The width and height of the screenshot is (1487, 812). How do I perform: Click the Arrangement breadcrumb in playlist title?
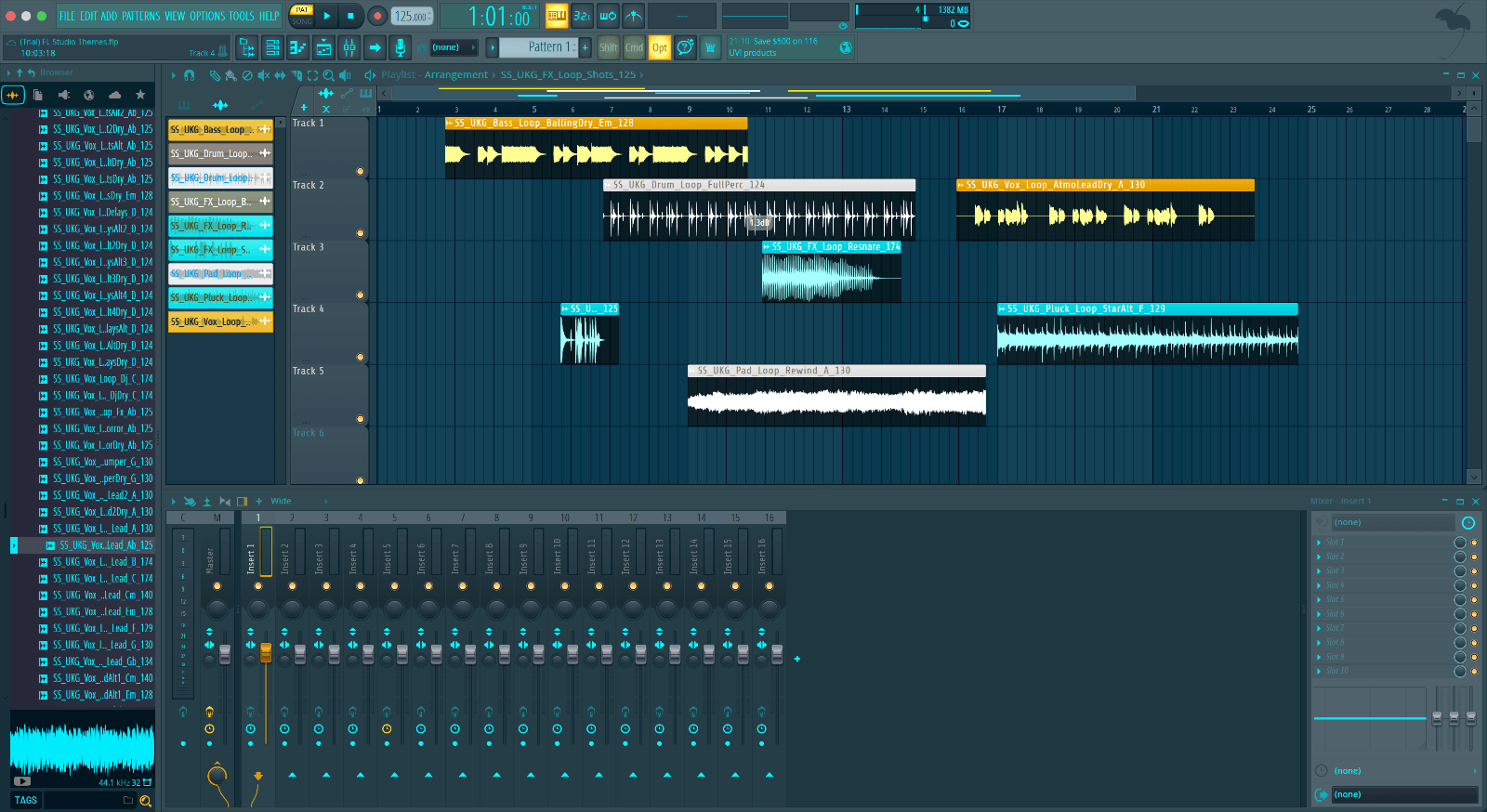click(456, 75)
